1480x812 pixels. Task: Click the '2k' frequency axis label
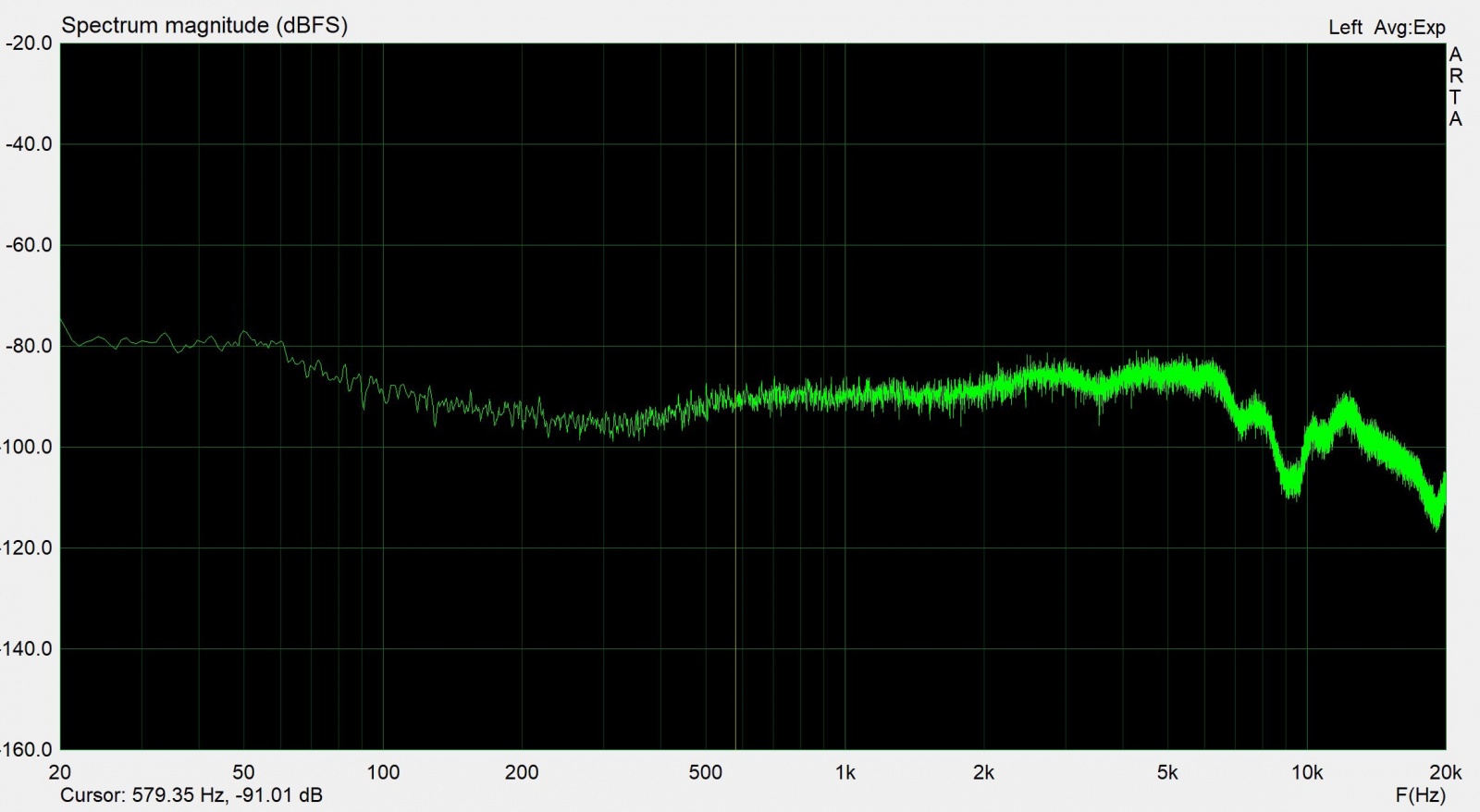[983, 772]
